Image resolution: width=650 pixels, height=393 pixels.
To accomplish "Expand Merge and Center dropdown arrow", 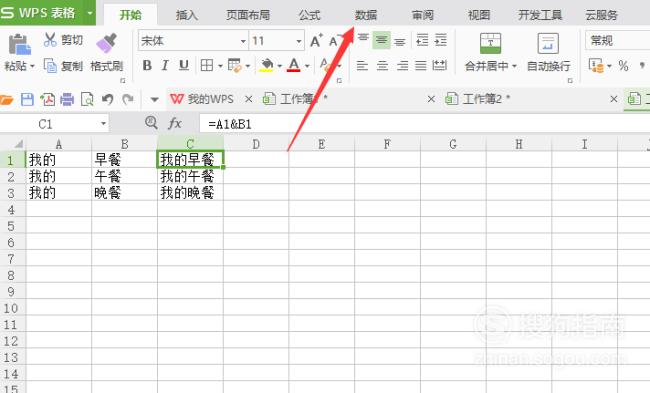I will click(x=514, y=66).
